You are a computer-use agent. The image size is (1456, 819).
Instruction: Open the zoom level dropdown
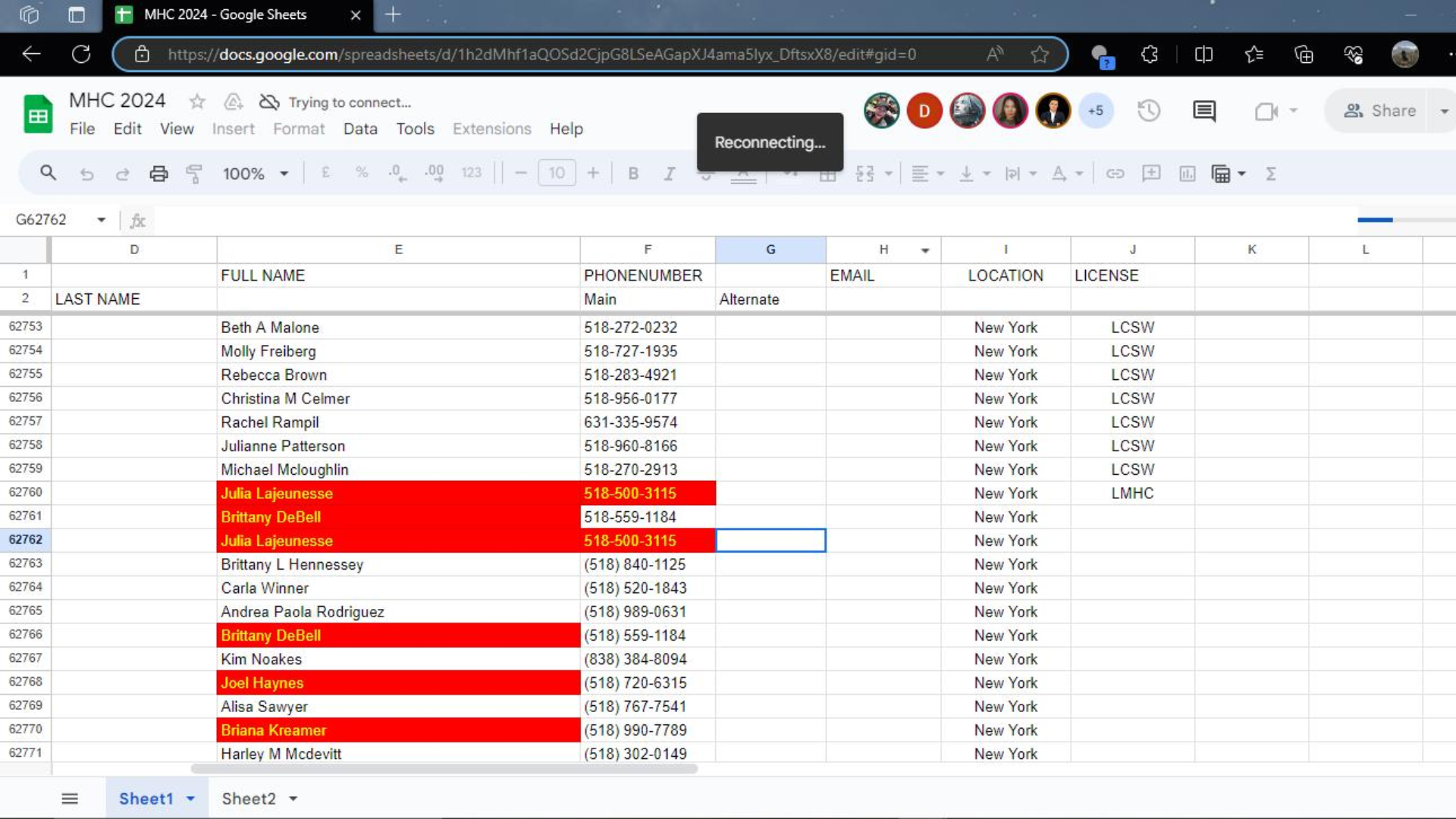pos(256,174)
